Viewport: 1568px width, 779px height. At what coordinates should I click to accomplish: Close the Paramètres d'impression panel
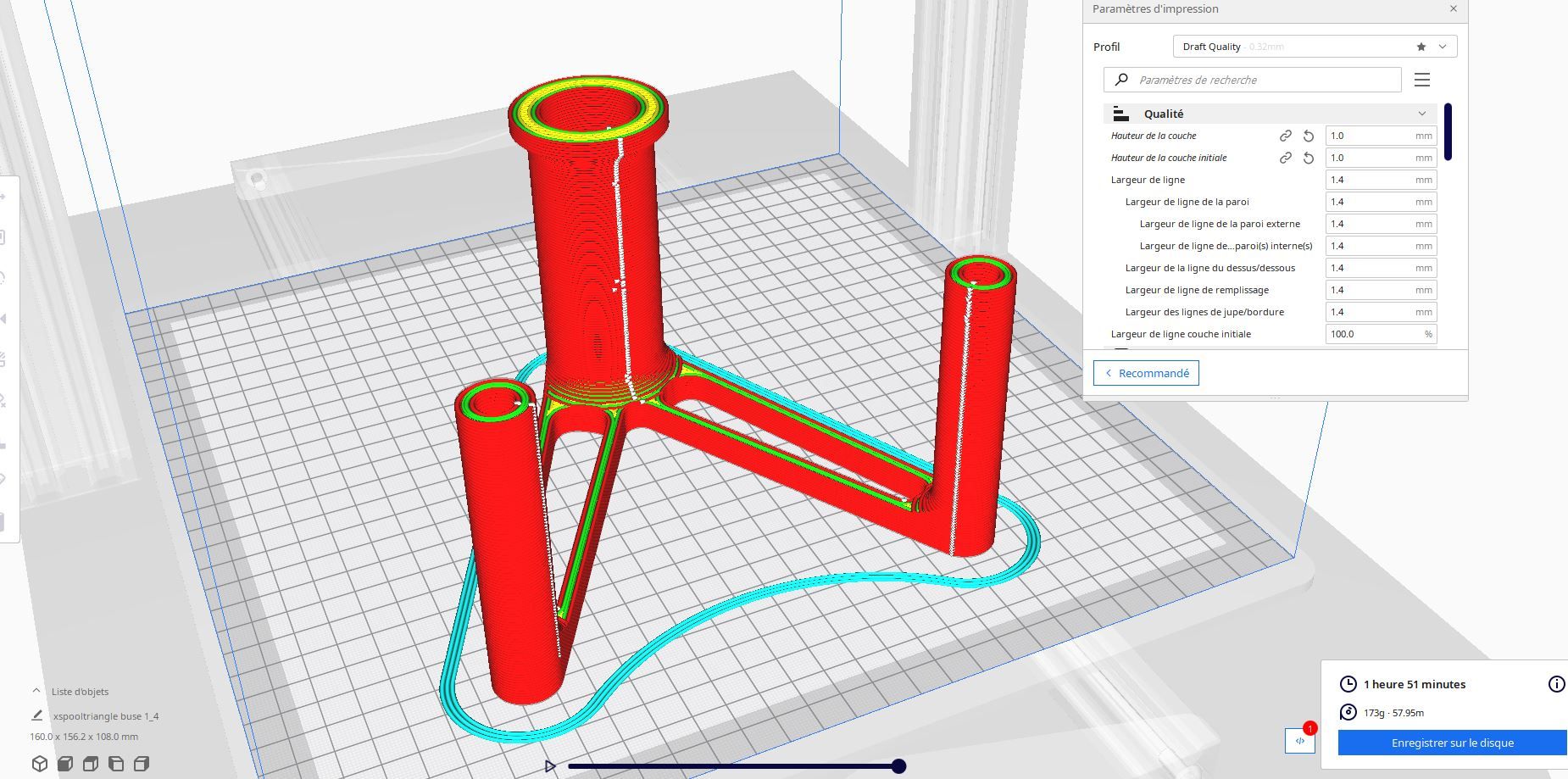(x=1454, y=8)
